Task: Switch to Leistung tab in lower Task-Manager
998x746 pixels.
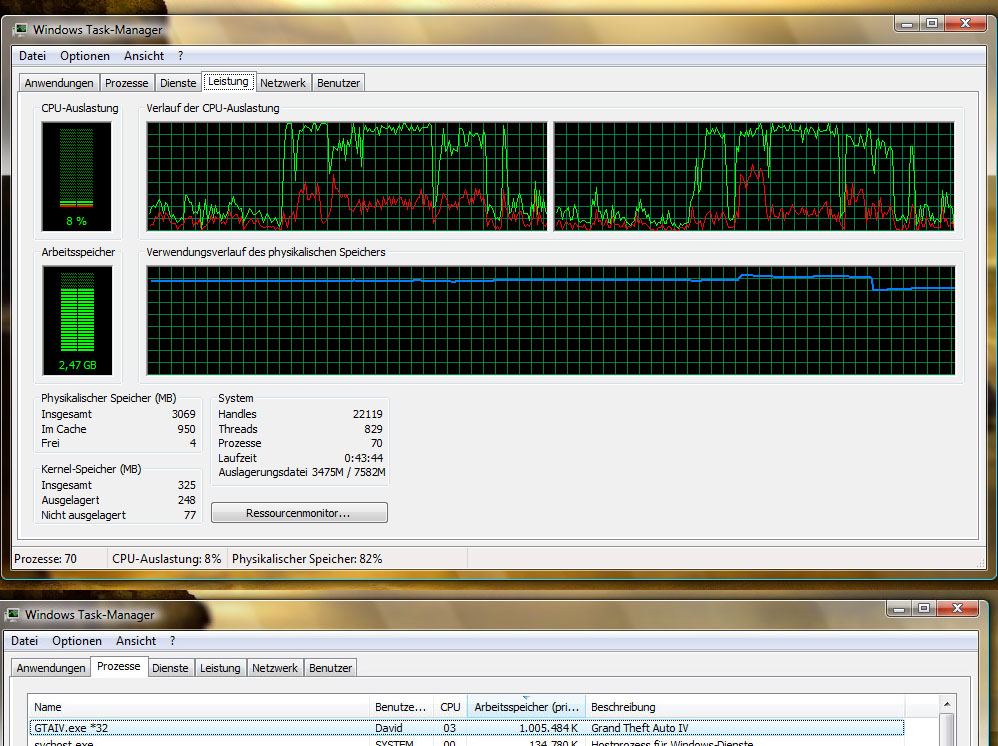Action: [220, 668]
